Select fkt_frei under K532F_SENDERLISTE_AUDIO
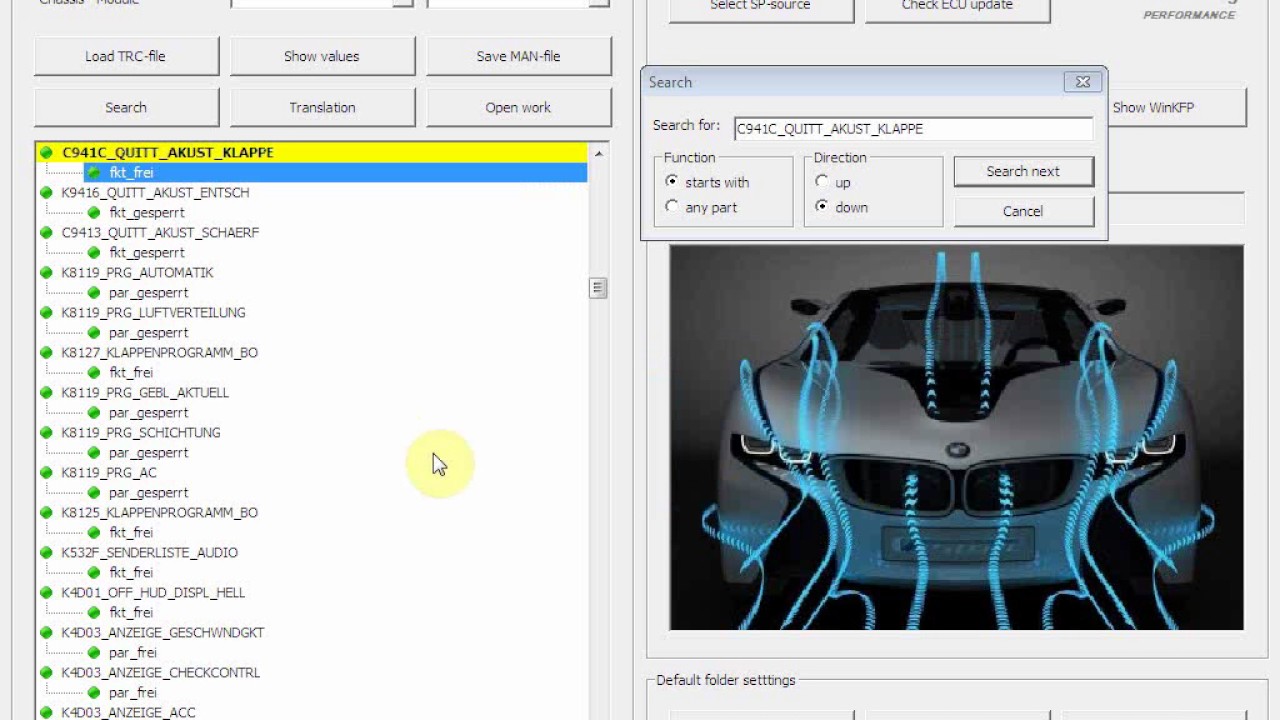Viewport: 1280px width, 720px height. click(131, 573)
